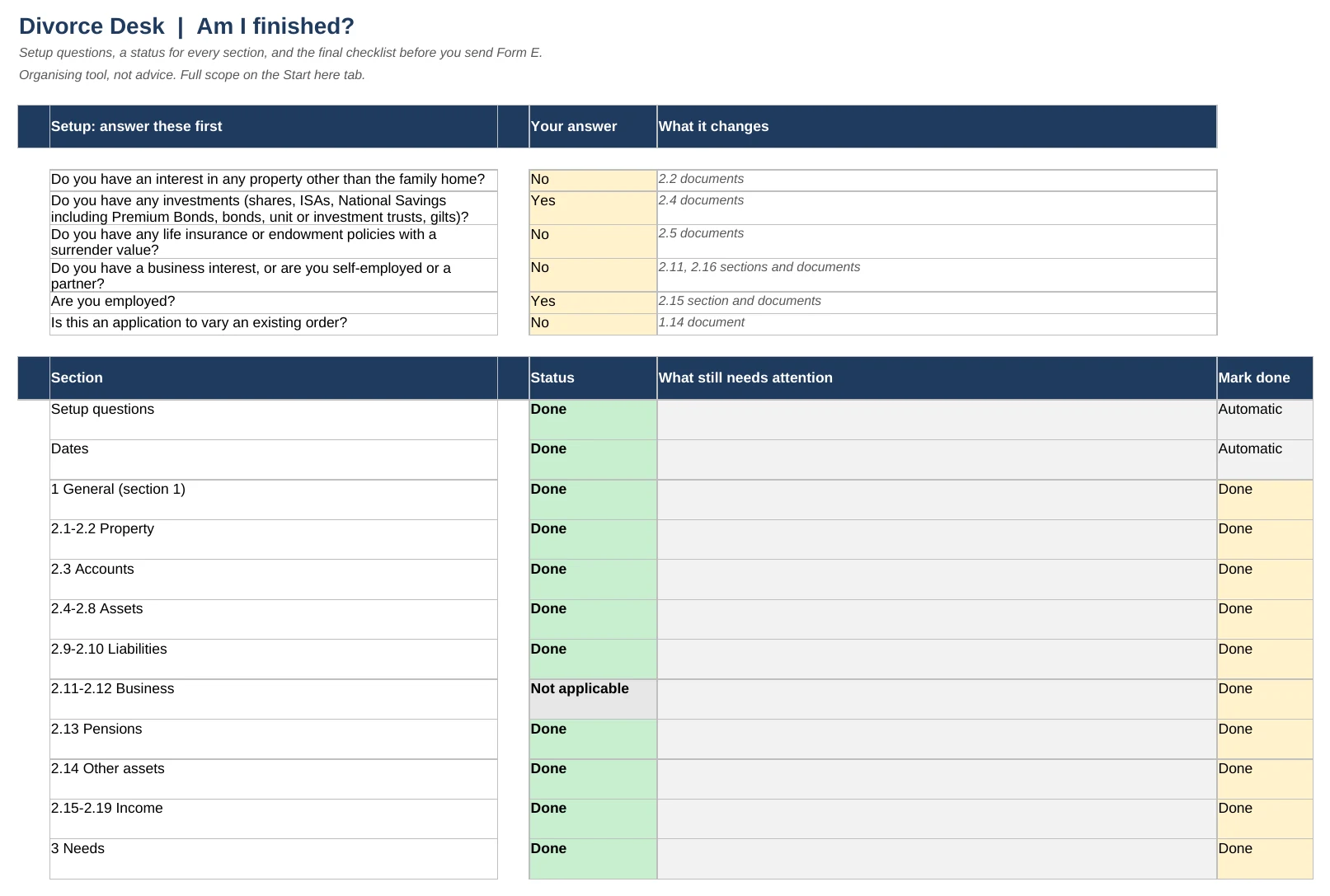Set Mark done for 3 Needs row
The width and height of the screenshot is (1330, 896).
click(1265, 859)
